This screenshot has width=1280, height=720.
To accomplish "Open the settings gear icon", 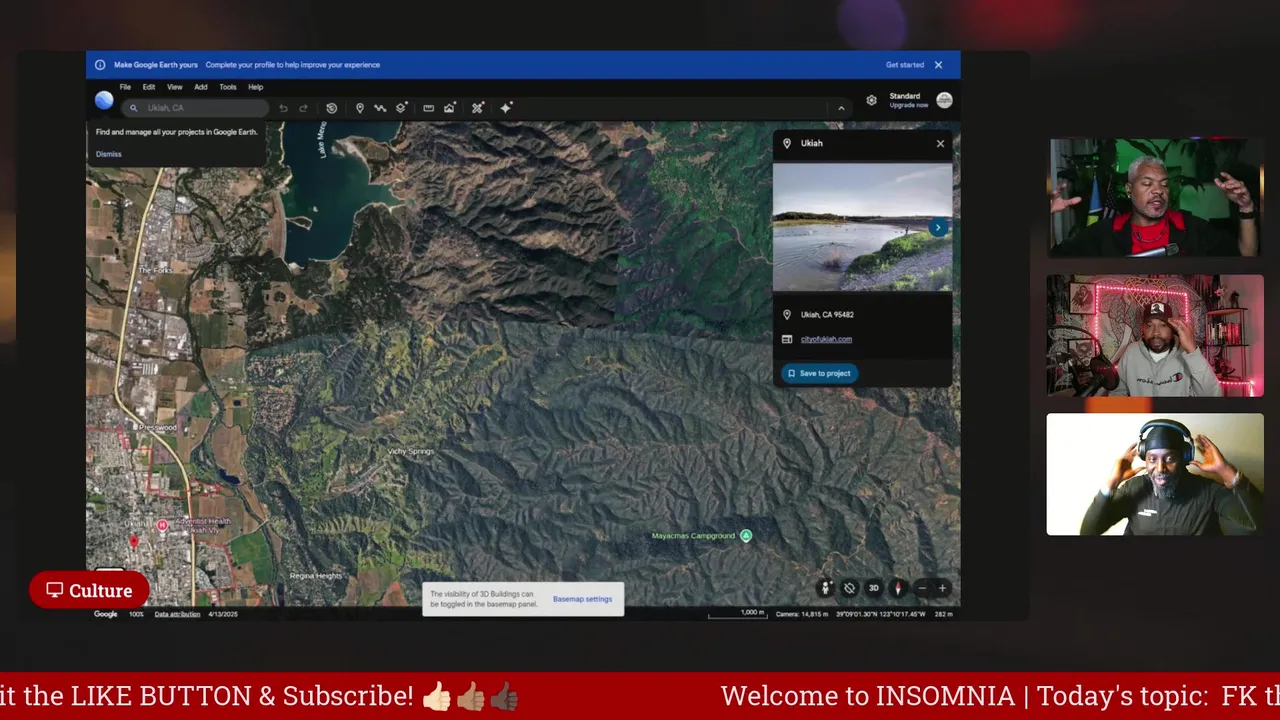I will coord(871,100).
